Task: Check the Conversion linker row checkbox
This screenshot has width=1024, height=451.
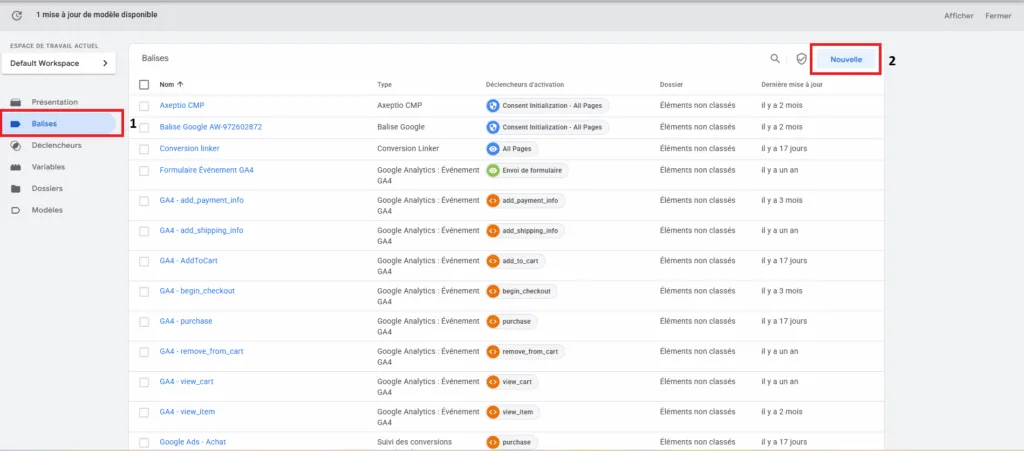Action: [144, 149]
